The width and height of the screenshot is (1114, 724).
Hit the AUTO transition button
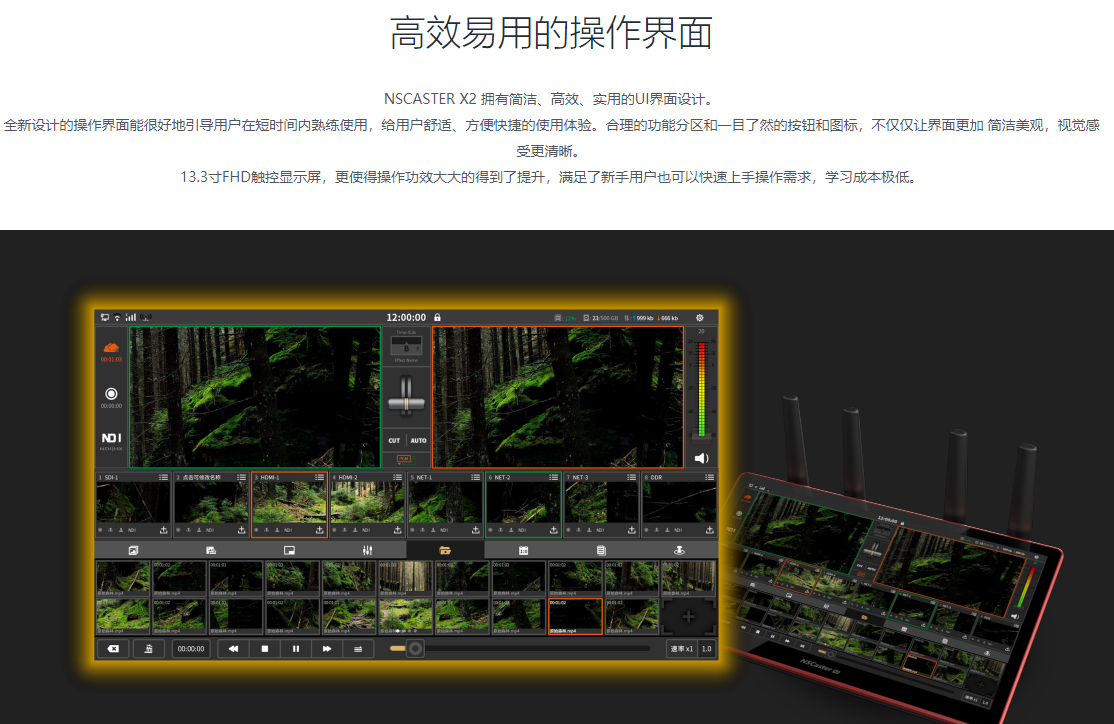(418, 441)
